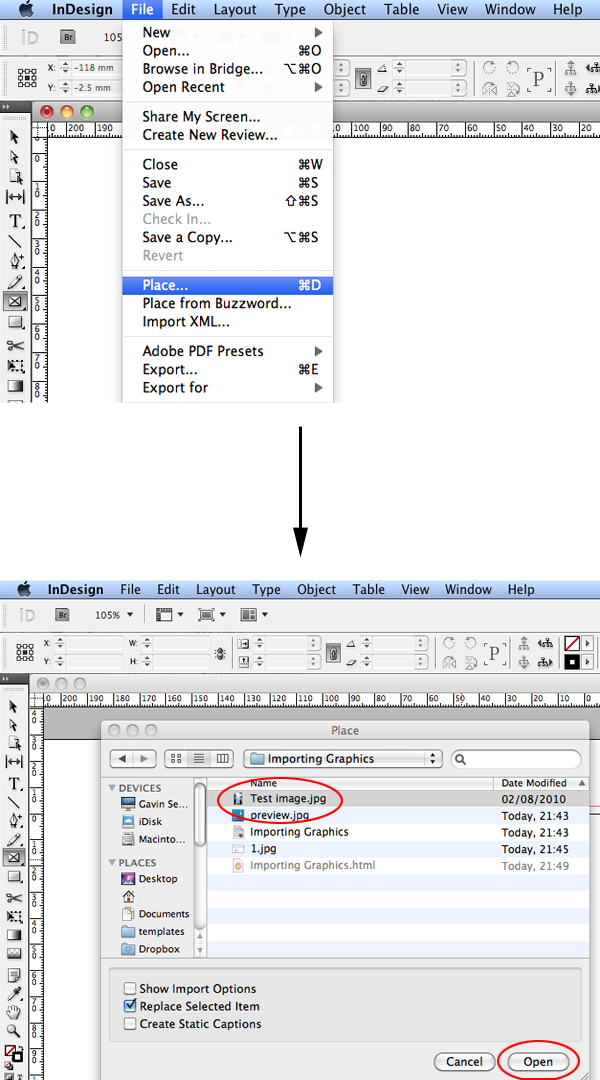Select 1.jpg in the file list
The image size is (600, 1080).
(x=398, y=849)
